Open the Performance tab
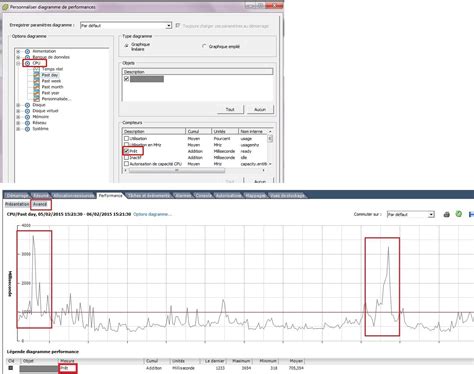Image resolution: width=474 pixels, height=374 pixels. pos(110,196)
